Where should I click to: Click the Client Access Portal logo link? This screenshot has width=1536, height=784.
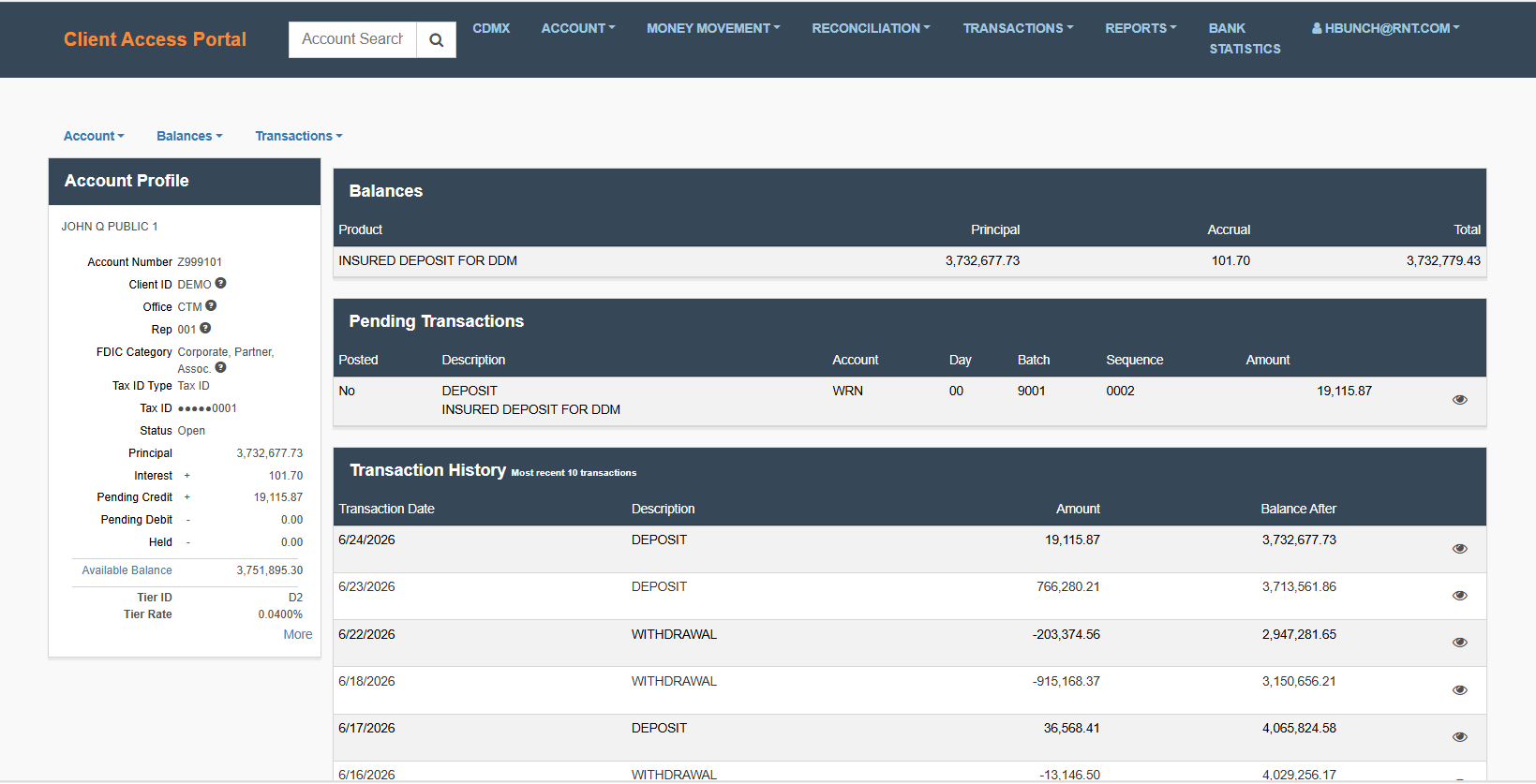point(156,39)
